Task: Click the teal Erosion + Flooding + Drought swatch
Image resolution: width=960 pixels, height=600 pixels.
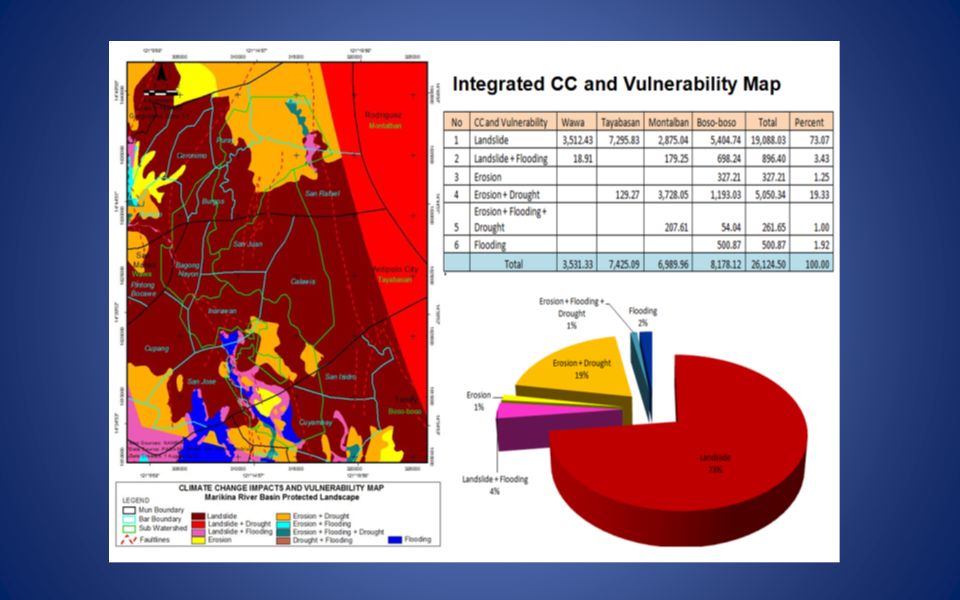Action: pyautogui.click(x=283, y=532)
